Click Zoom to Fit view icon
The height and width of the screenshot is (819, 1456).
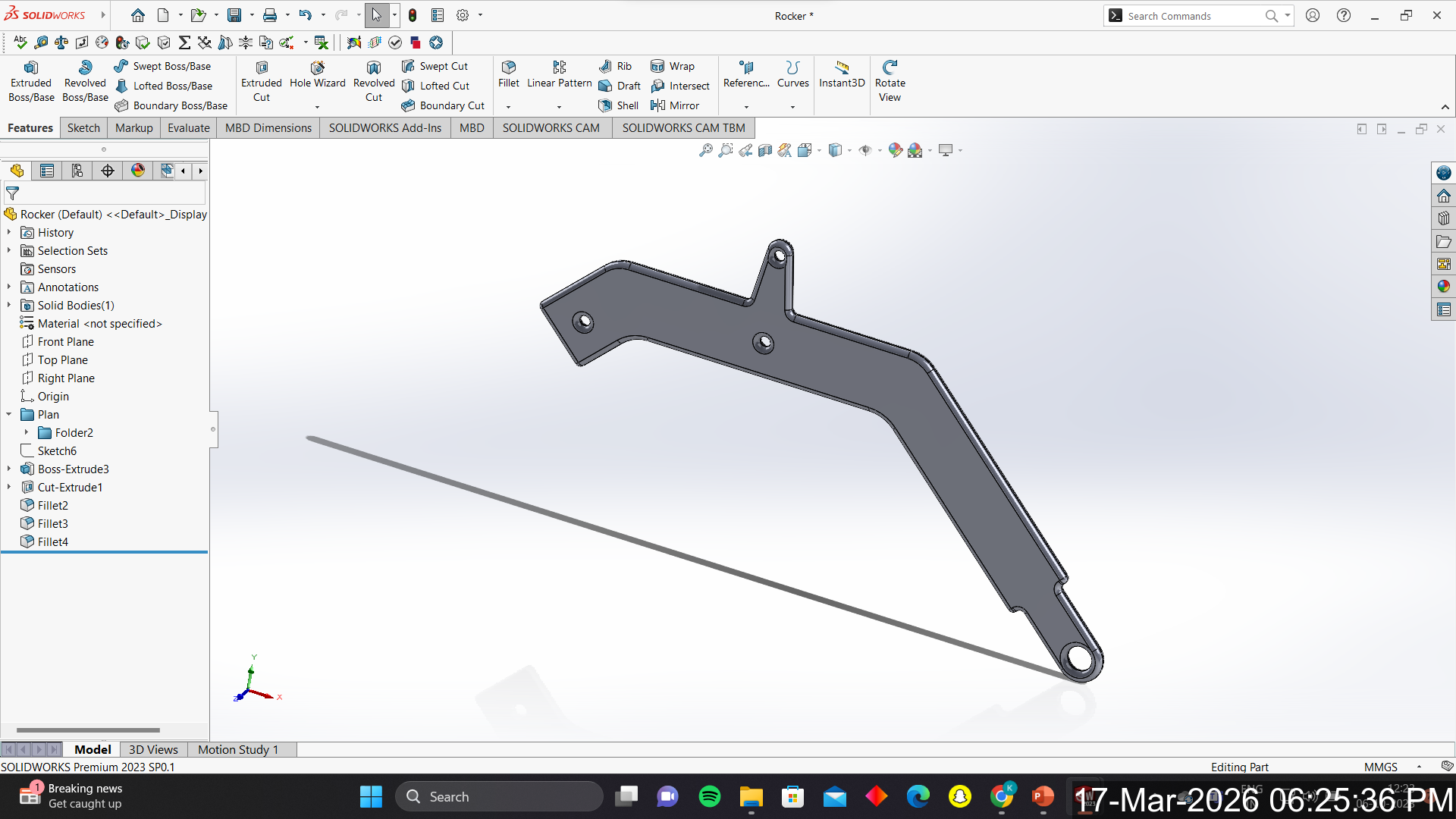pos(705,150)
